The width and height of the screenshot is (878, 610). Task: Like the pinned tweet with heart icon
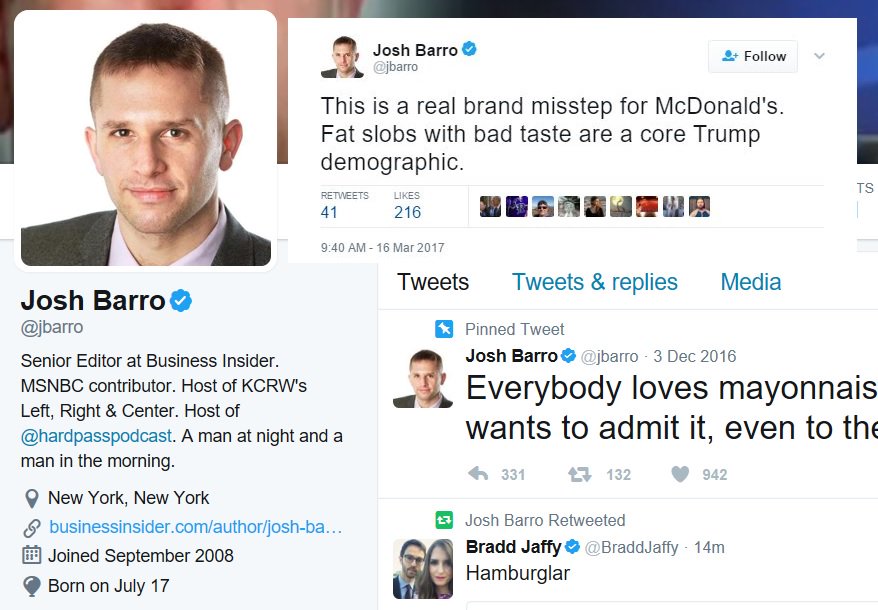[680, 474]
